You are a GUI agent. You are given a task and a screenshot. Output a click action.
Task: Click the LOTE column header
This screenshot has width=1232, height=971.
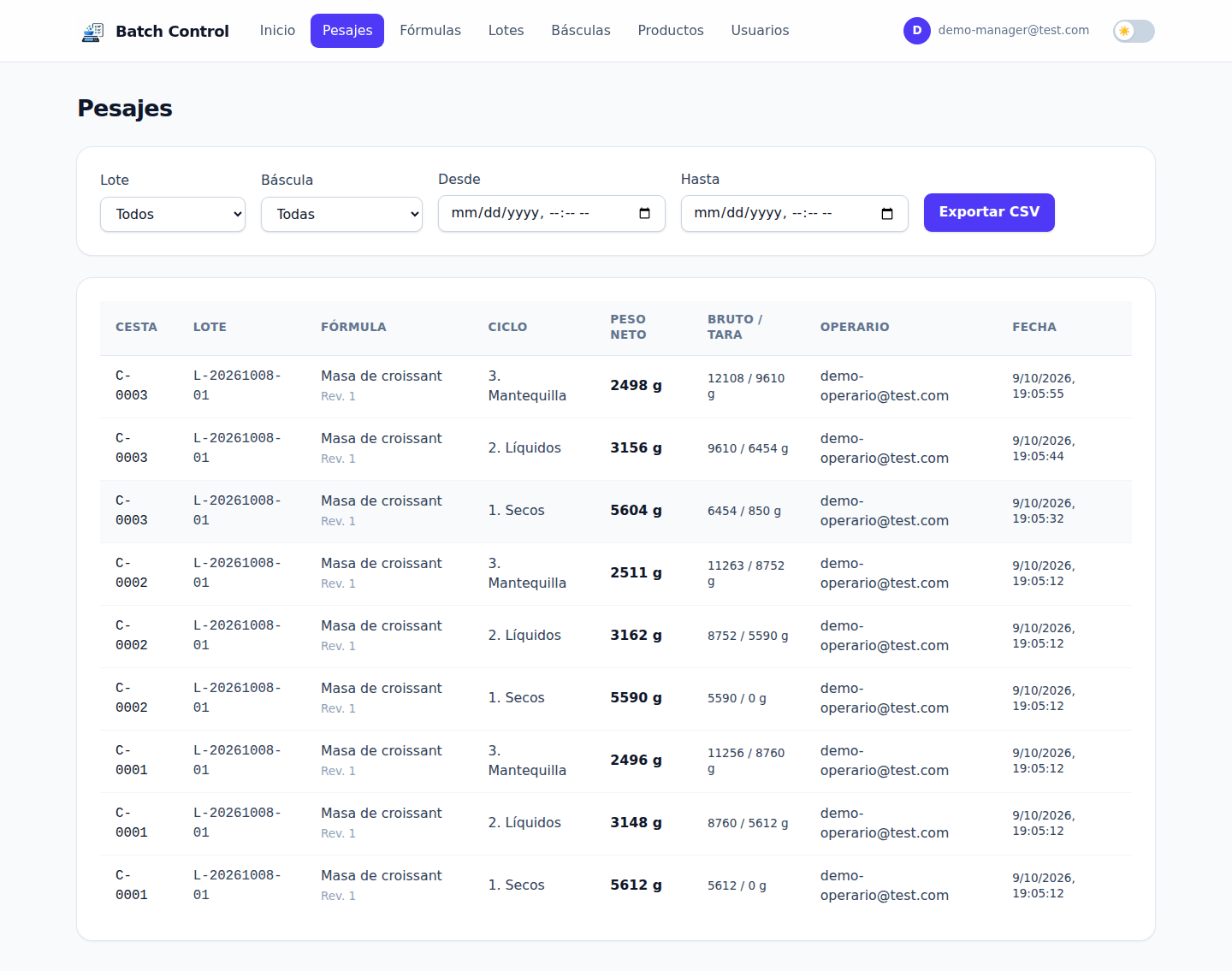[x=210, y=327]
